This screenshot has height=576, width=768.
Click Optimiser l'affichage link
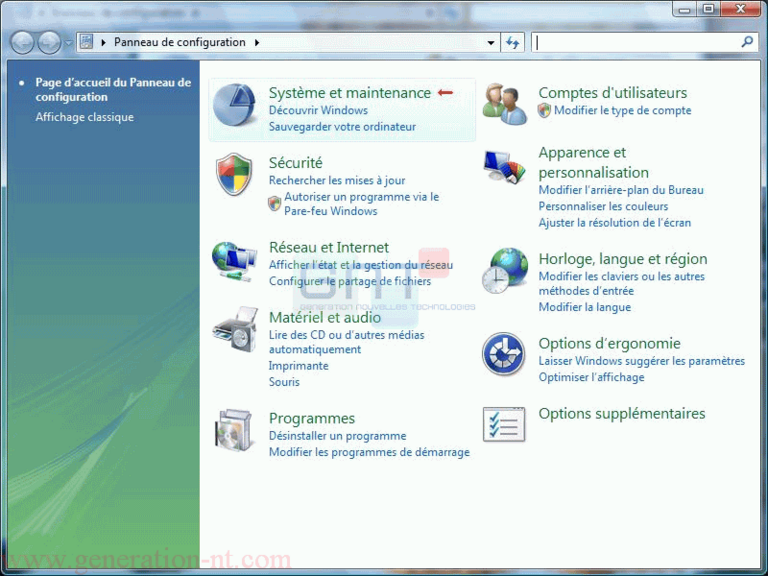[592, 377]
